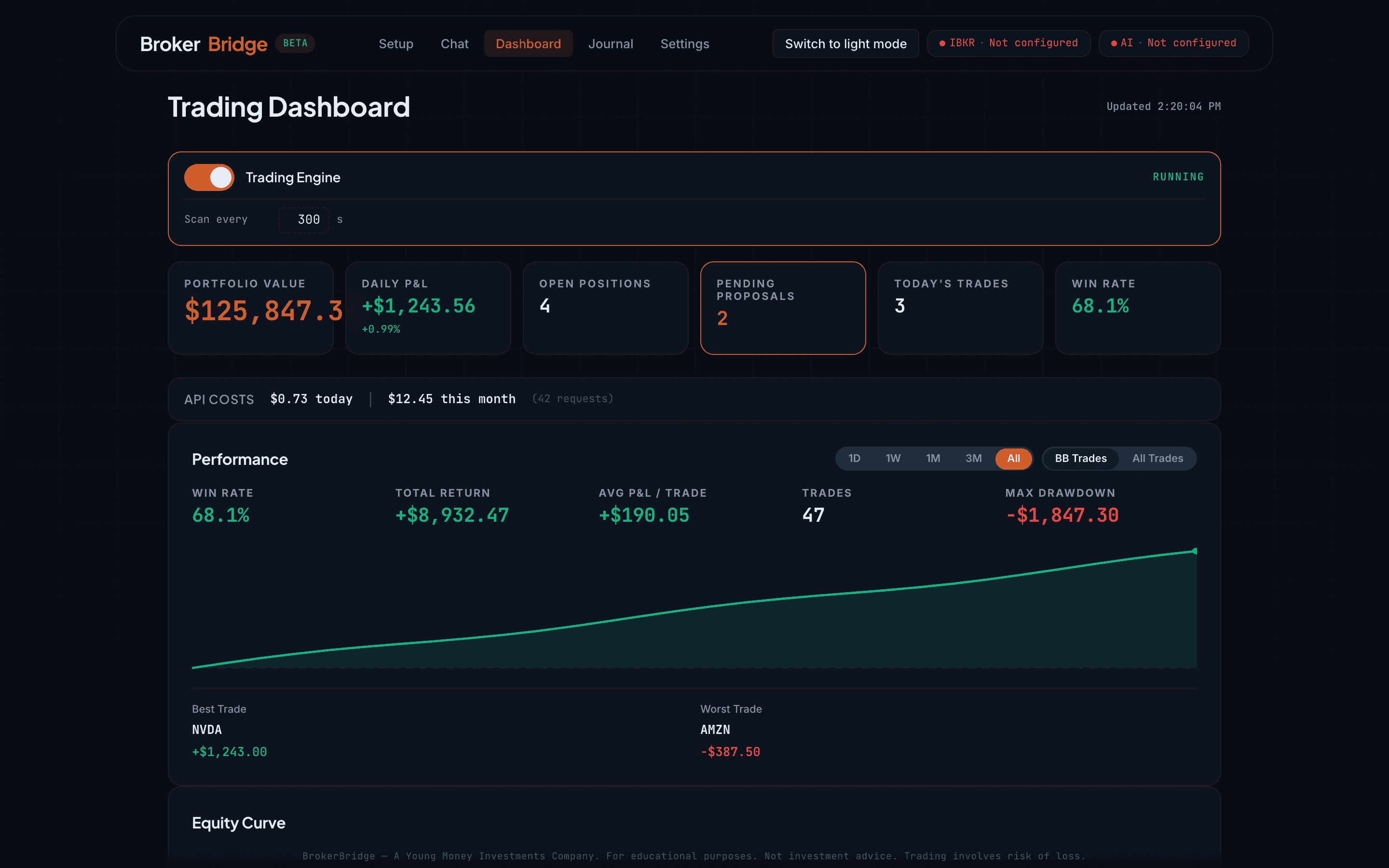Click the $12.45 this month cost
The width and height of the screenshot is (1389, 868).
[x=452, y=399]
